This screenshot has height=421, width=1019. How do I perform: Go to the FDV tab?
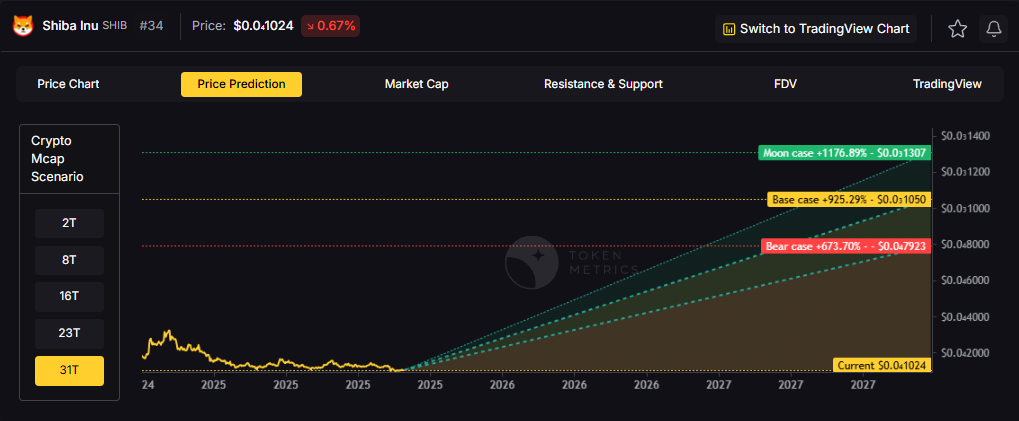tap(785, 84)
